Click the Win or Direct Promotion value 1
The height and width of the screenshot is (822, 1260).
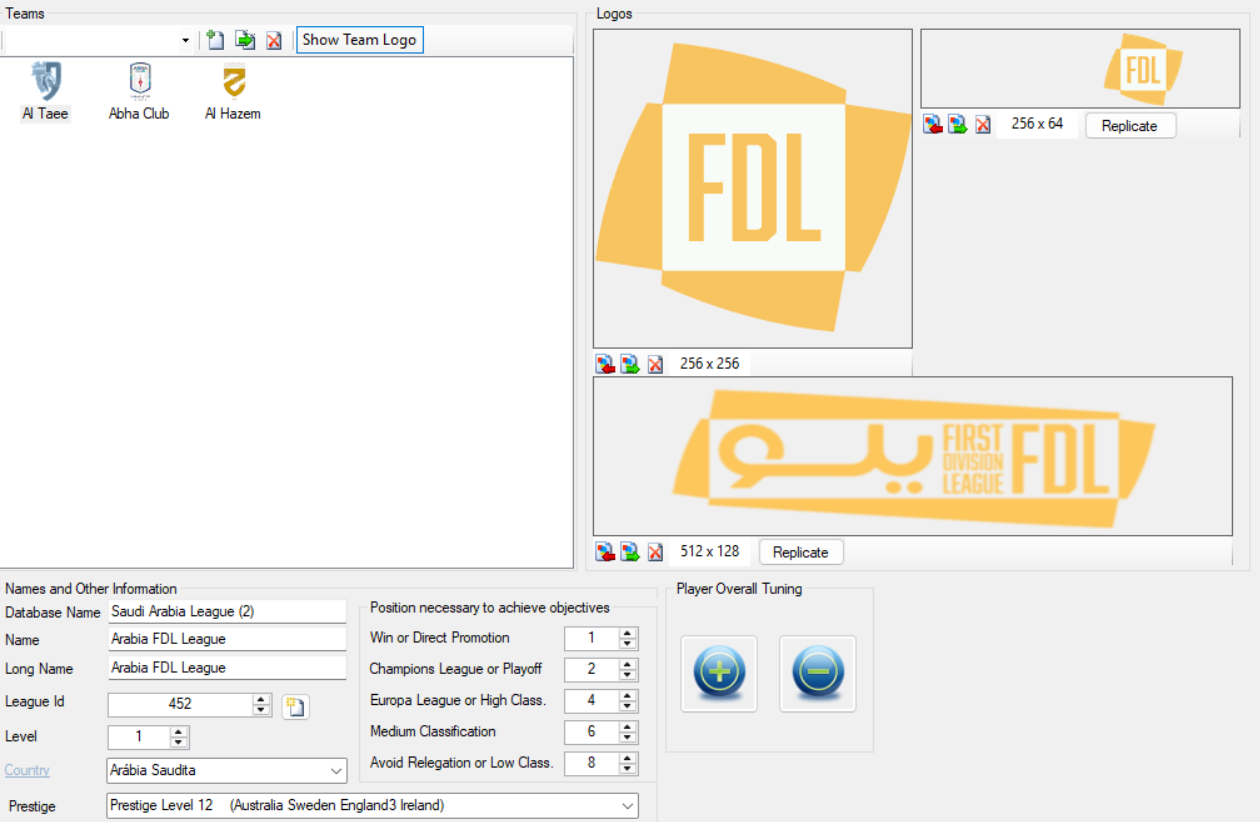coord(591,638)
